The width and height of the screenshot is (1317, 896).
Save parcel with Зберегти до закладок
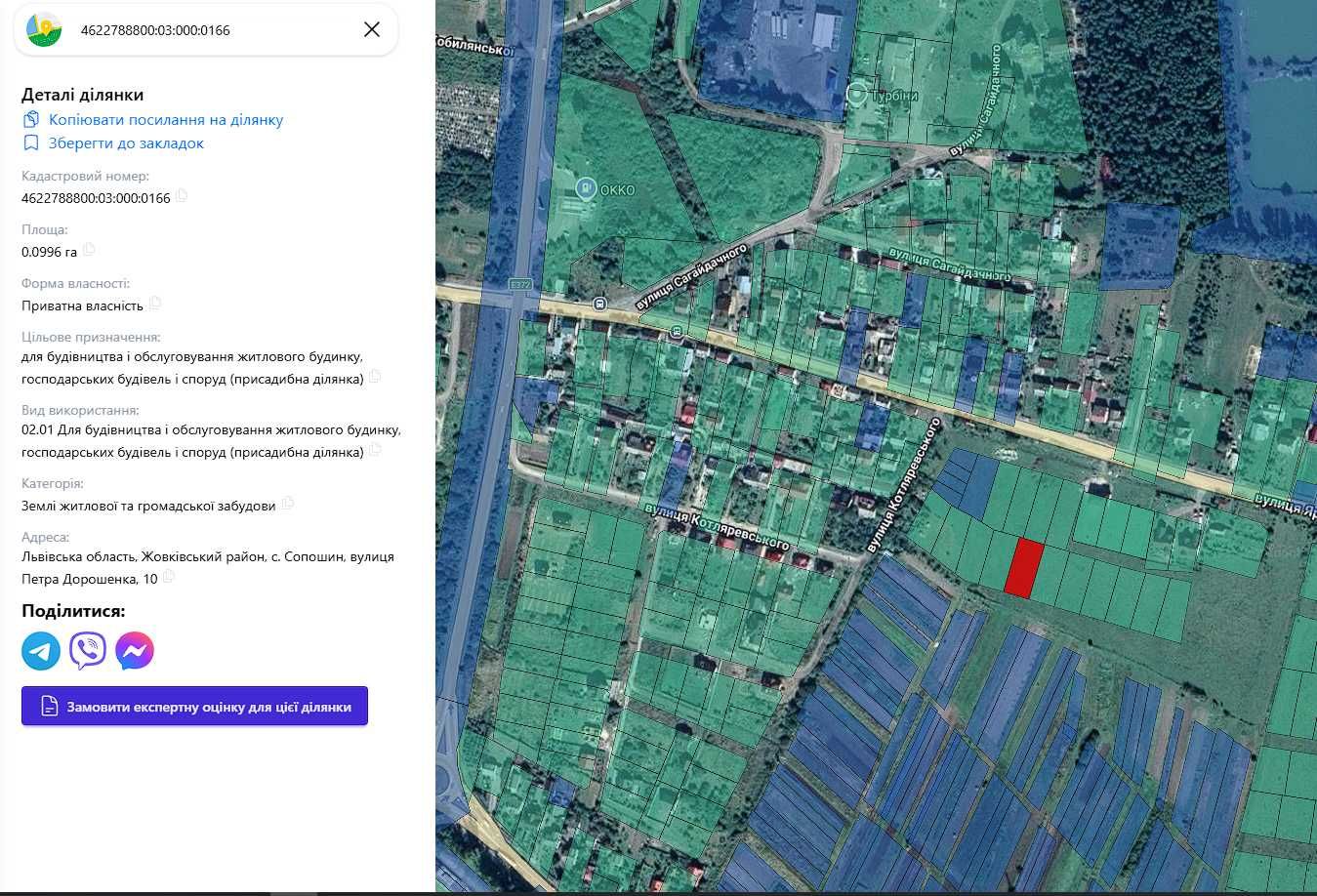coord(126,143)
